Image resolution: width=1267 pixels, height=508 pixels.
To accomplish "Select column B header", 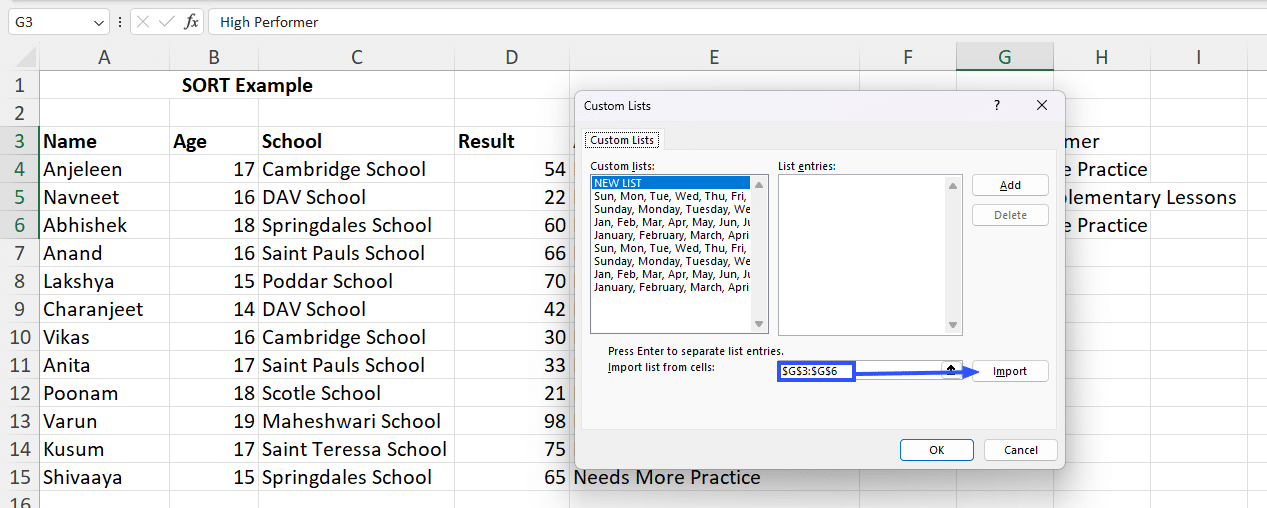I will 213,58.
